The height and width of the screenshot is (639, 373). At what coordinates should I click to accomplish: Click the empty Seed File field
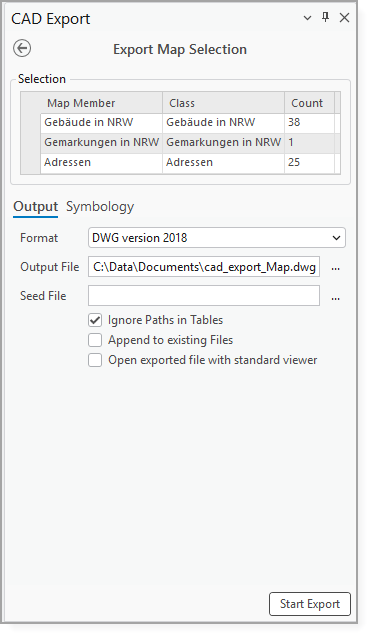coord(204,296)
